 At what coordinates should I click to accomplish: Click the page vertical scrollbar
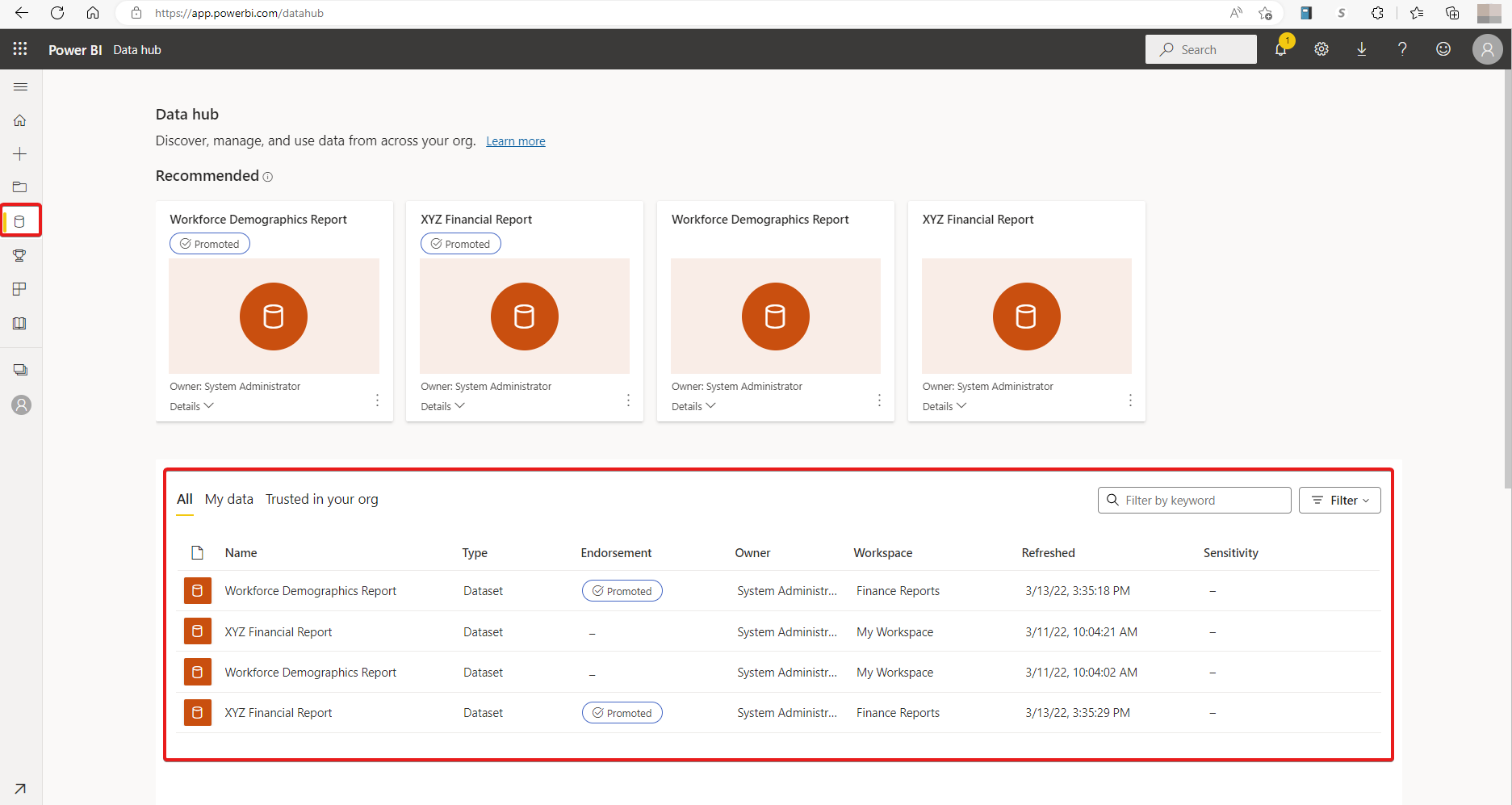tap(1507, 279)
